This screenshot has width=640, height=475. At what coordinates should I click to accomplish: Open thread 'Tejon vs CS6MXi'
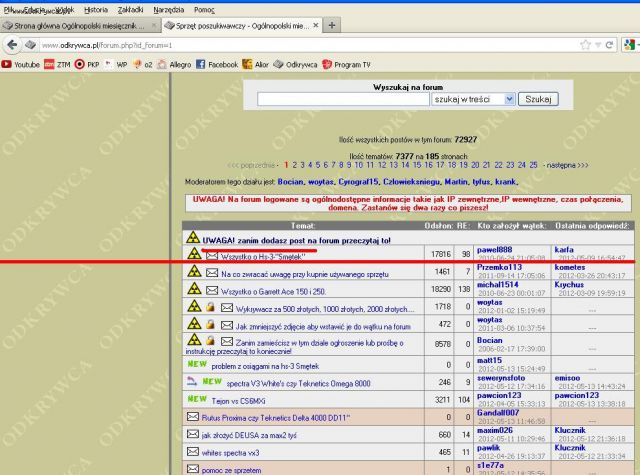pos(238,401)
